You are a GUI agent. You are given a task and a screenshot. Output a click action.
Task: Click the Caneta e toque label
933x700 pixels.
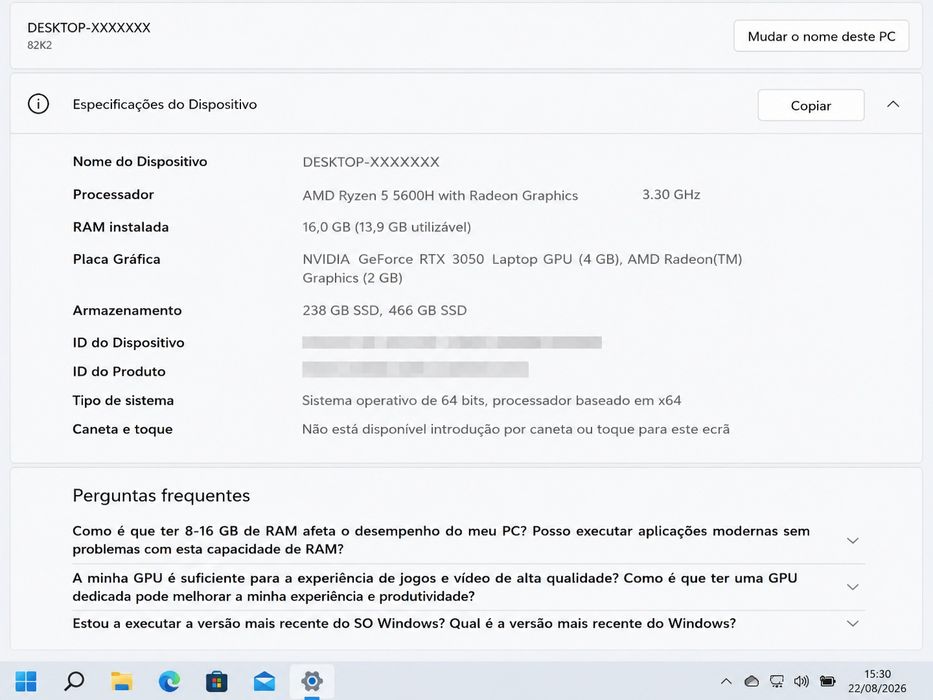pyautogui.click(x=123, y=429)
